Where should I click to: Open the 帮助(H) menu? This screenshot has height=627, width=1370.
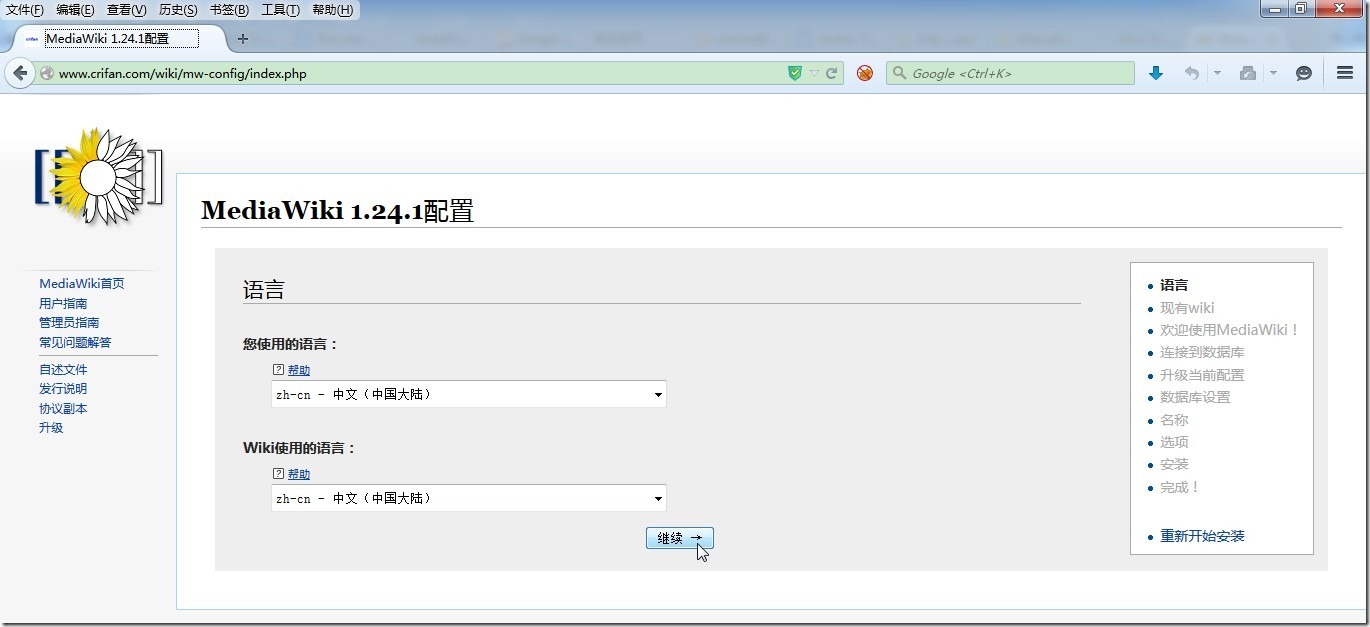point(332,10)
